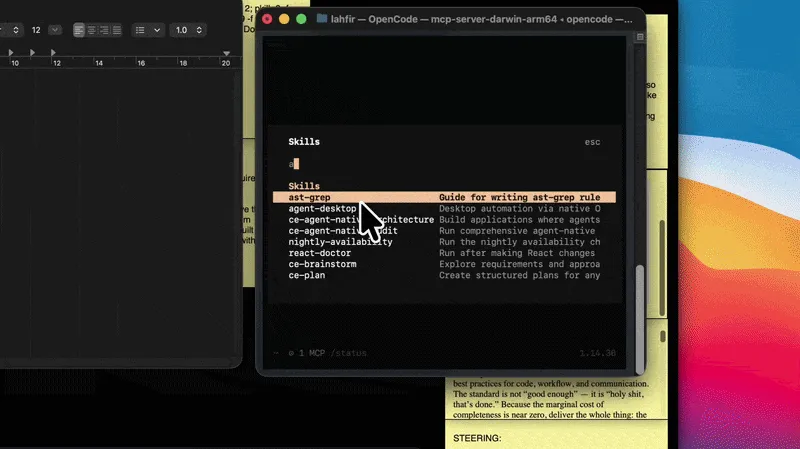
Task: Click the 'STEERING:' heading in the sticky note
Action: pos(477,438)
